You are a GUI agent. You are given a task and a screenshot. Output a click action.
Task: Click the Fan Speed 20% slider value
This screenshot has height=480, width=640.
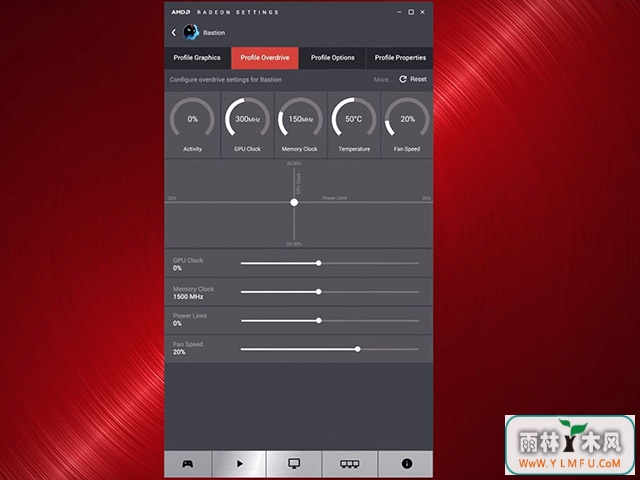179,352
